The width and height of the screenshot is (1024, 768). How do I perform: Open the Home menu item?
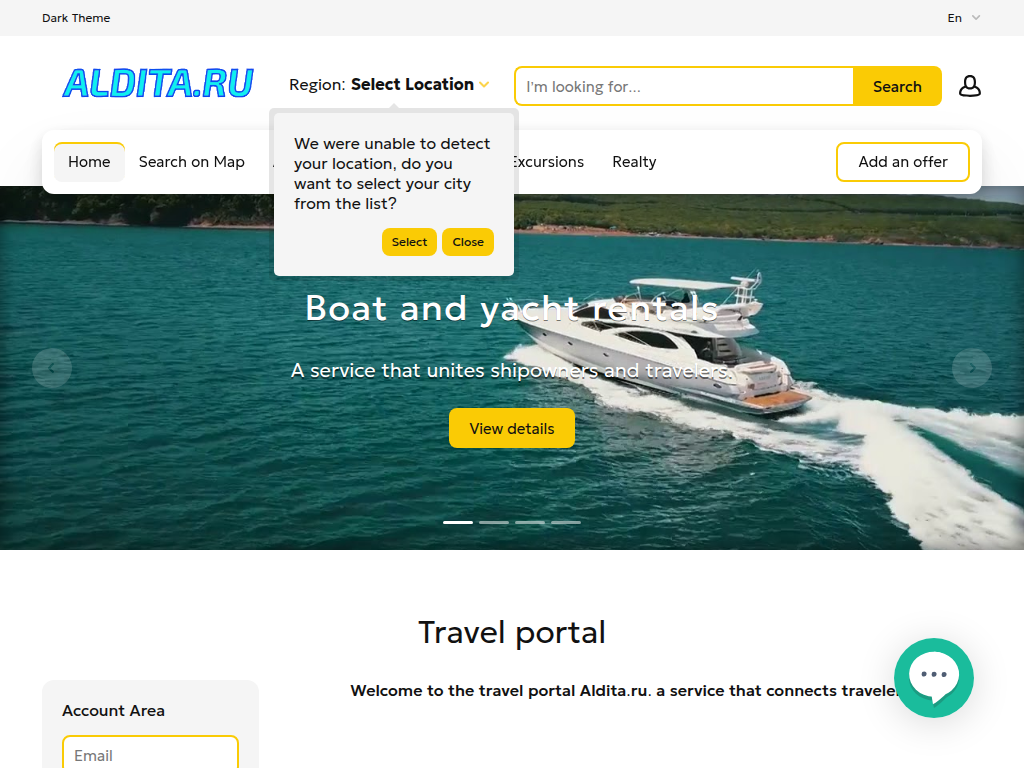(x=89, y=162)
